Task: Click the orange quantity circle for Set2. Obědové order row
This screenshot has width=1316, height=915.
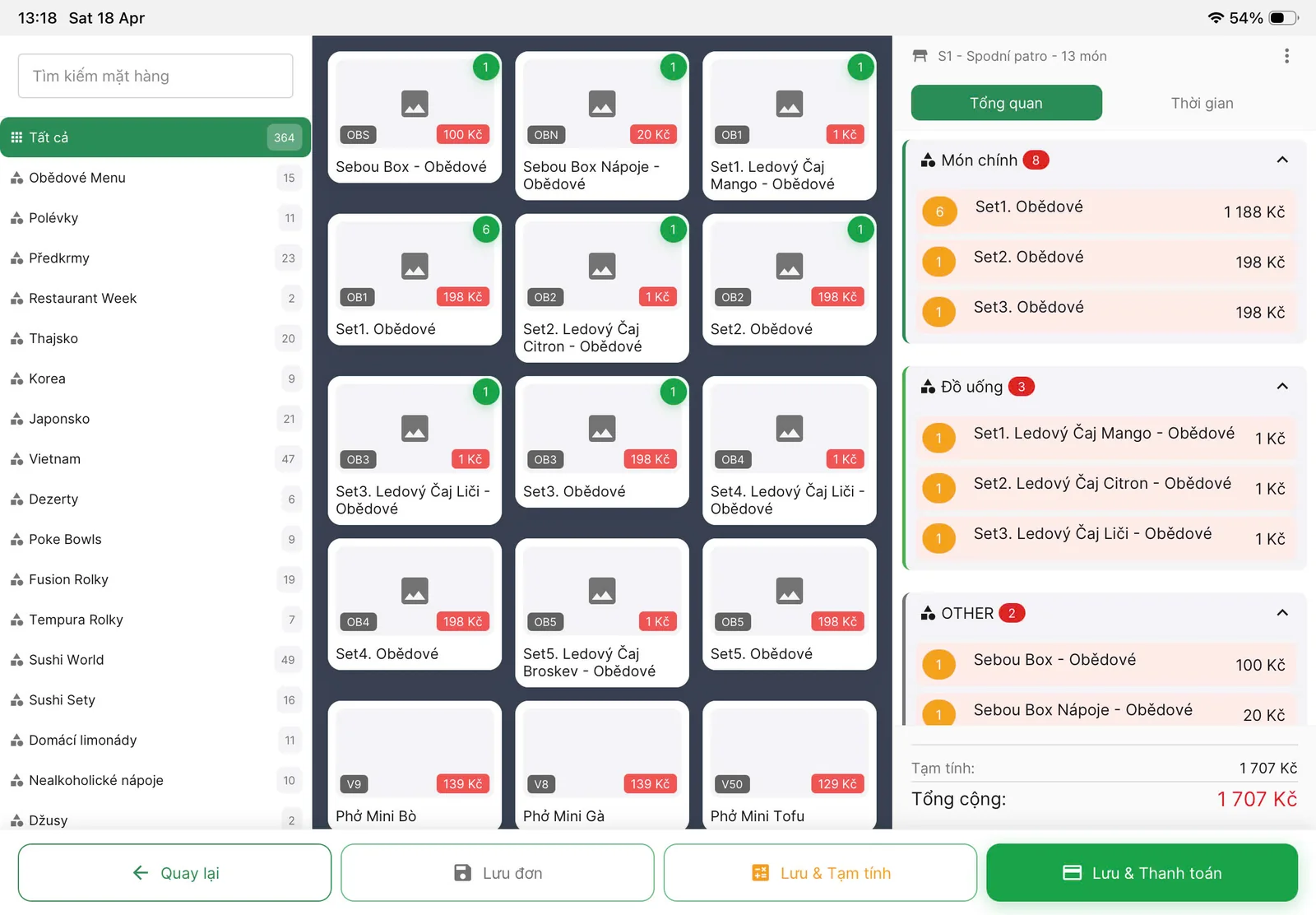Action: (939, 262)
